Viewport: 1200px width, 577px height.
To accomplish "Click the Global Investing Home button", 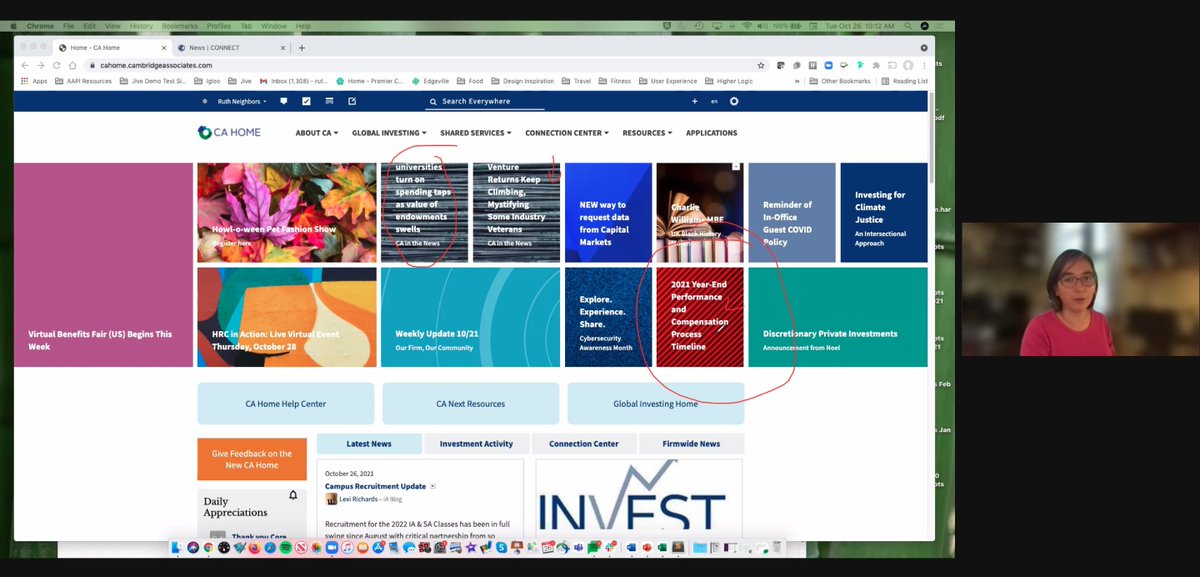I will pos(655,404).
